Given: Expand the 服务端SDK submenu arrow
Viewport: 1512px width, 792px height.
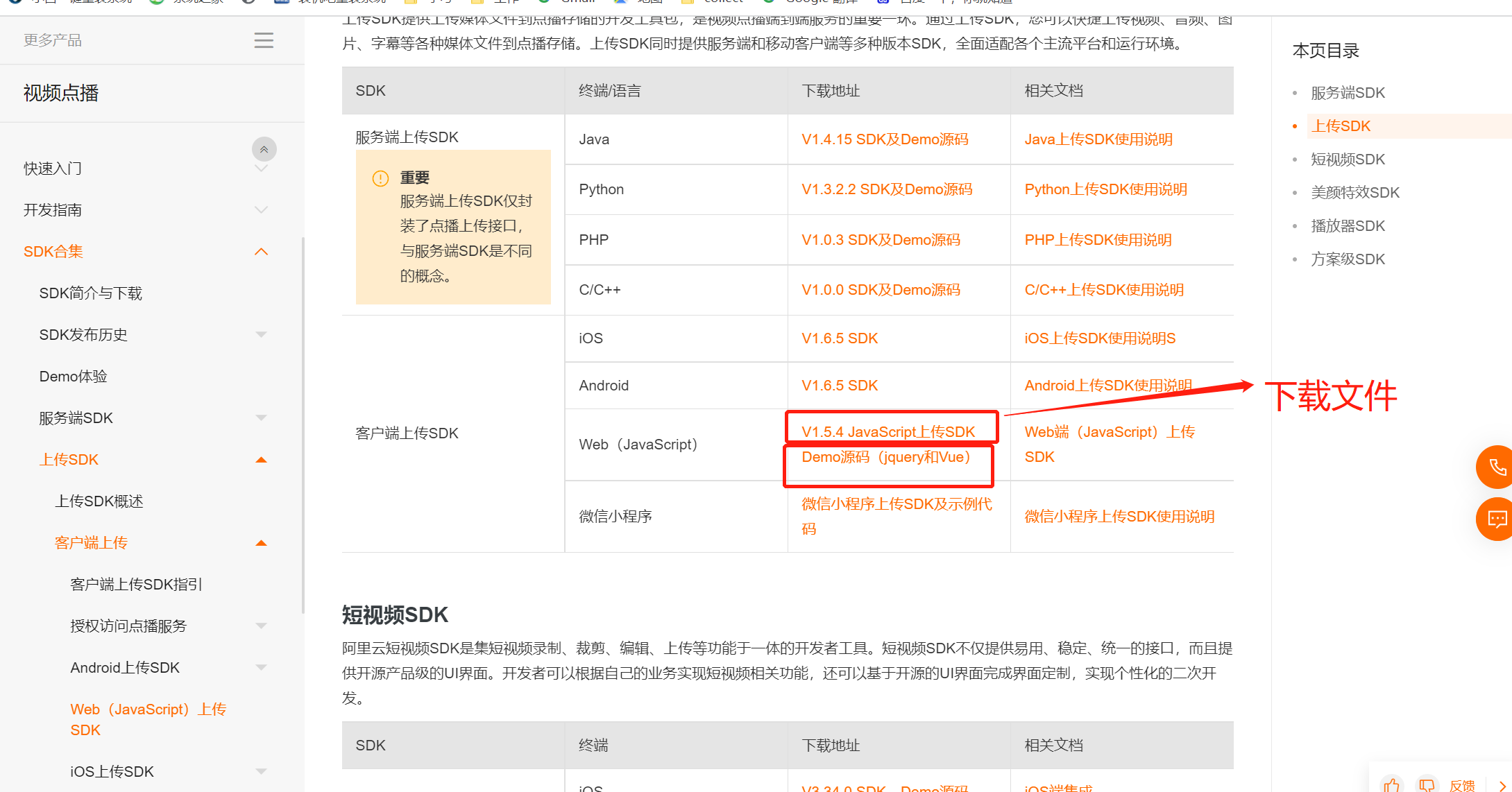Looking at the screenshot, I should (x=261, y=418).
